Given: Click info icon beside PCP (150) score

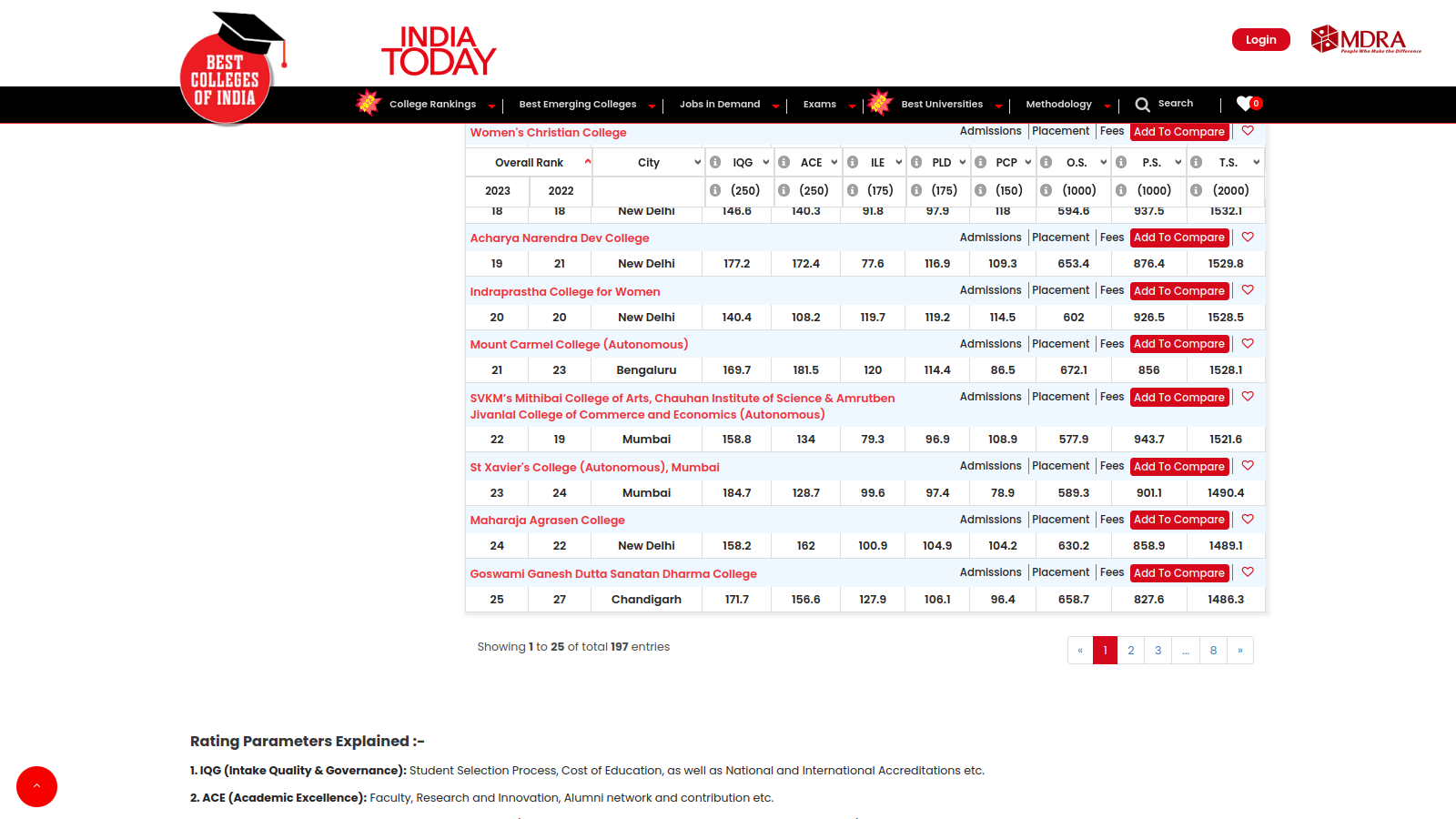Looking at the screenshot, I should click(980, 190).
